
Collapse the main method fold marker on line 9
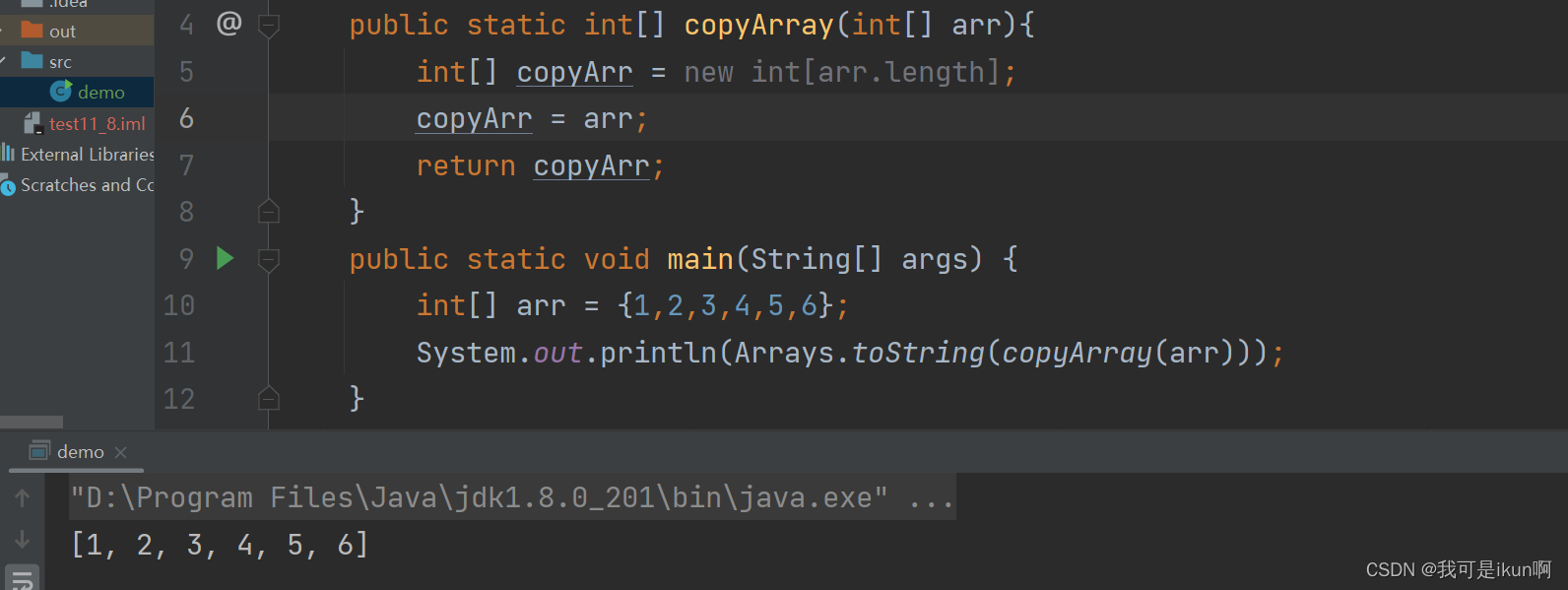[268, 259]
